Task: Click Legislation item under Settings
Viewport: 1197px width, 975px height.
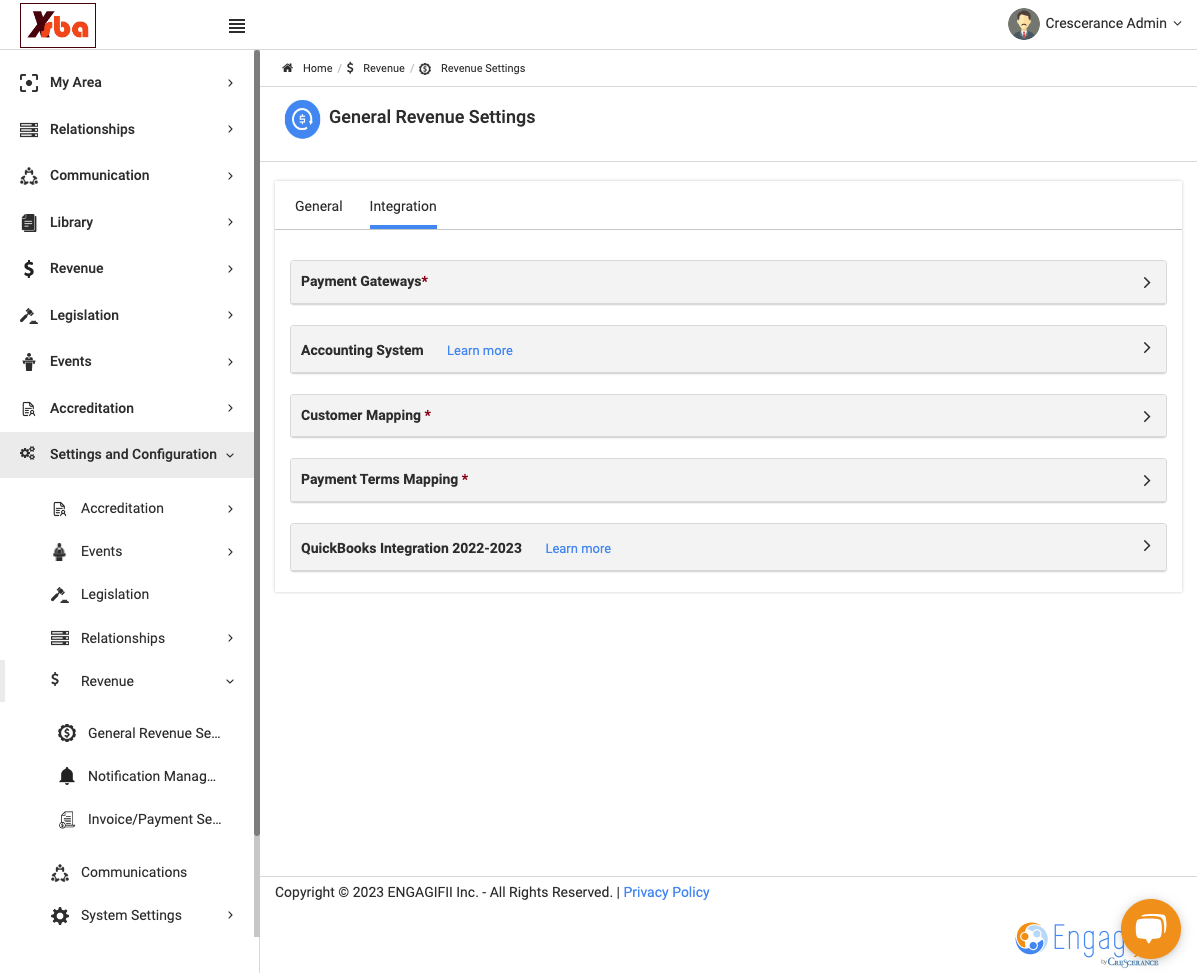Action: pos(115,595)
